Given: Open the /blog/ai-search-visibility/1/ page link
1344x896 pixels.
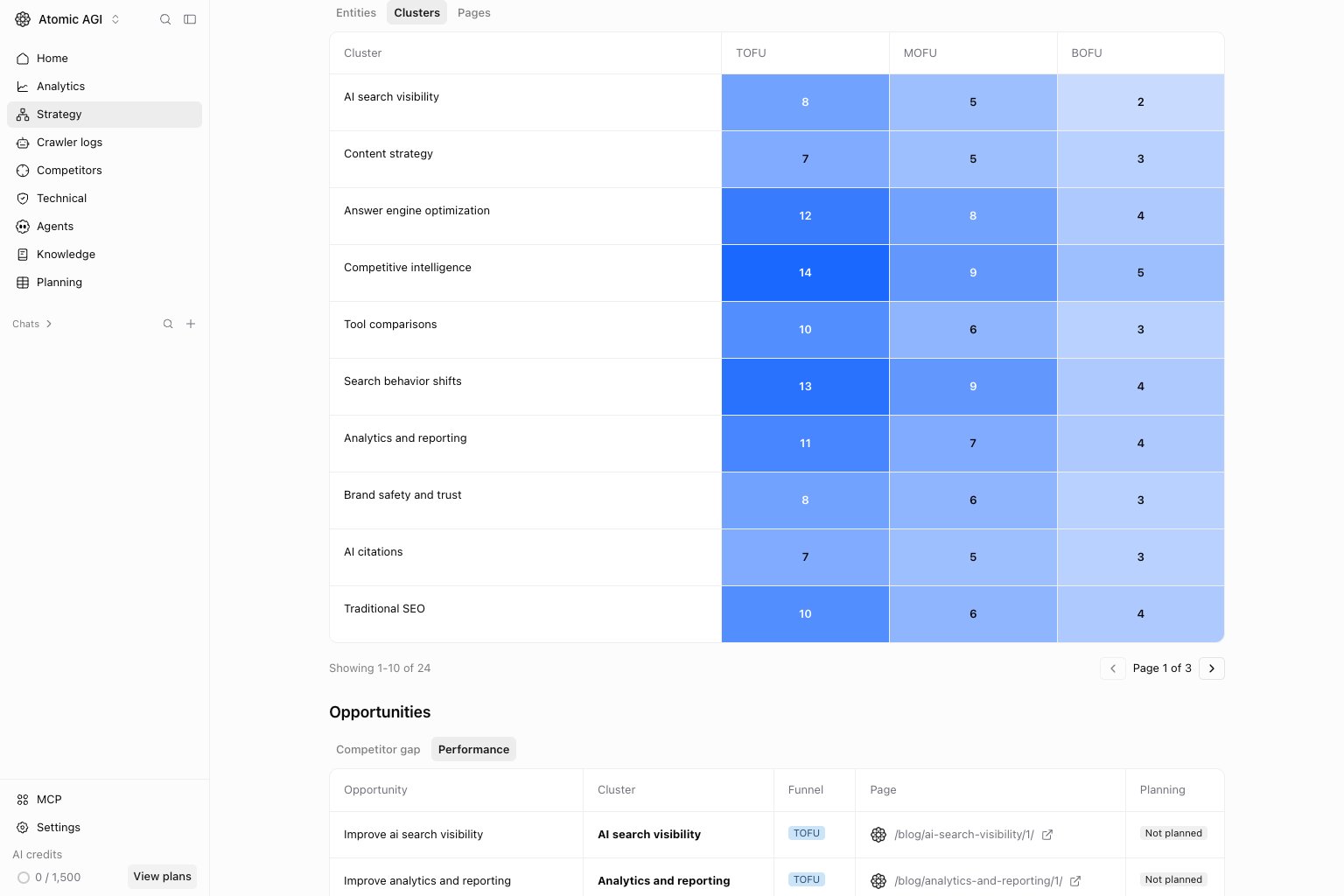Looking at the screenshot, I should 963,835.
